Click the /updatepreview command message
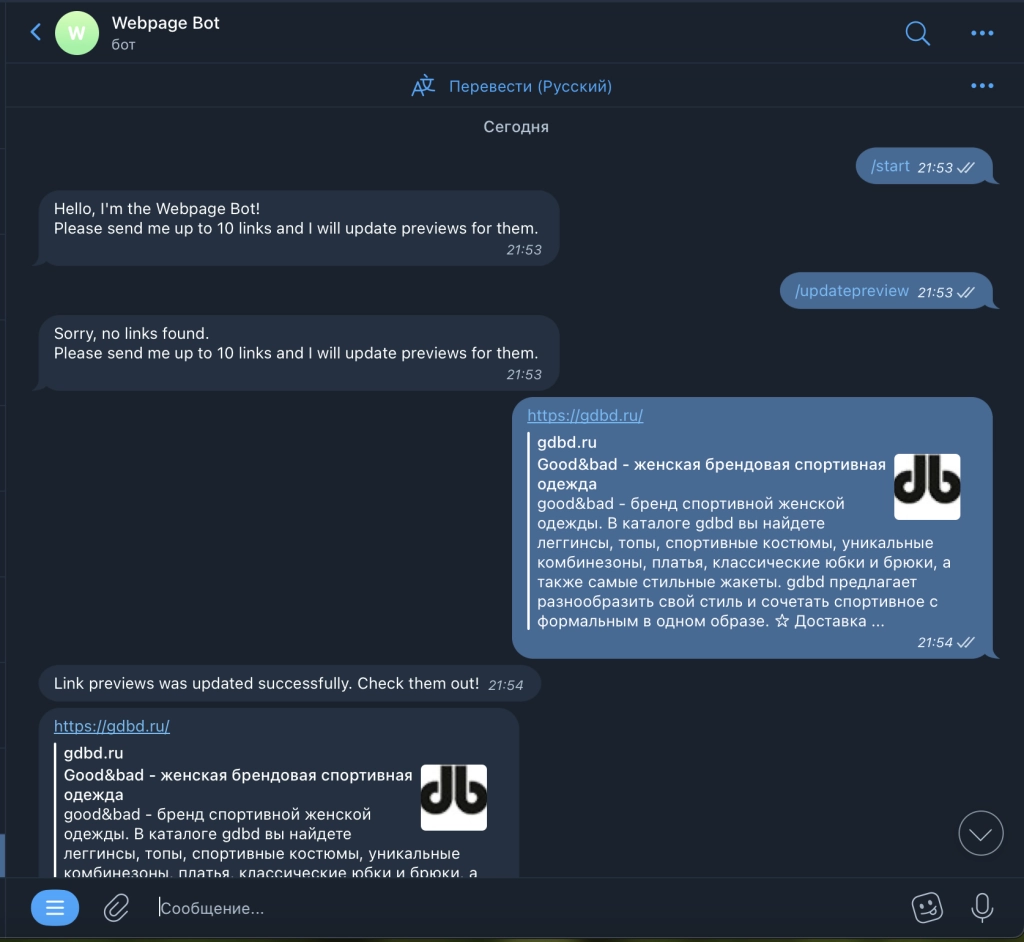The image size is (1024, 942). pos(852,291)
